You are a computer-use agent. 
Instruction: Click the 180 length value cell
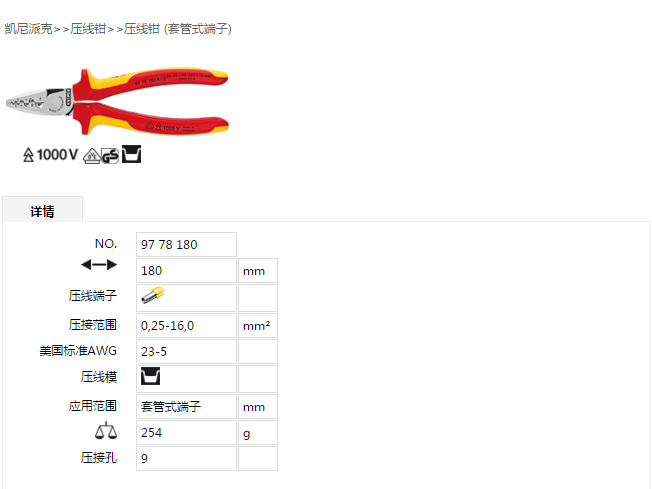click(186, 271)
